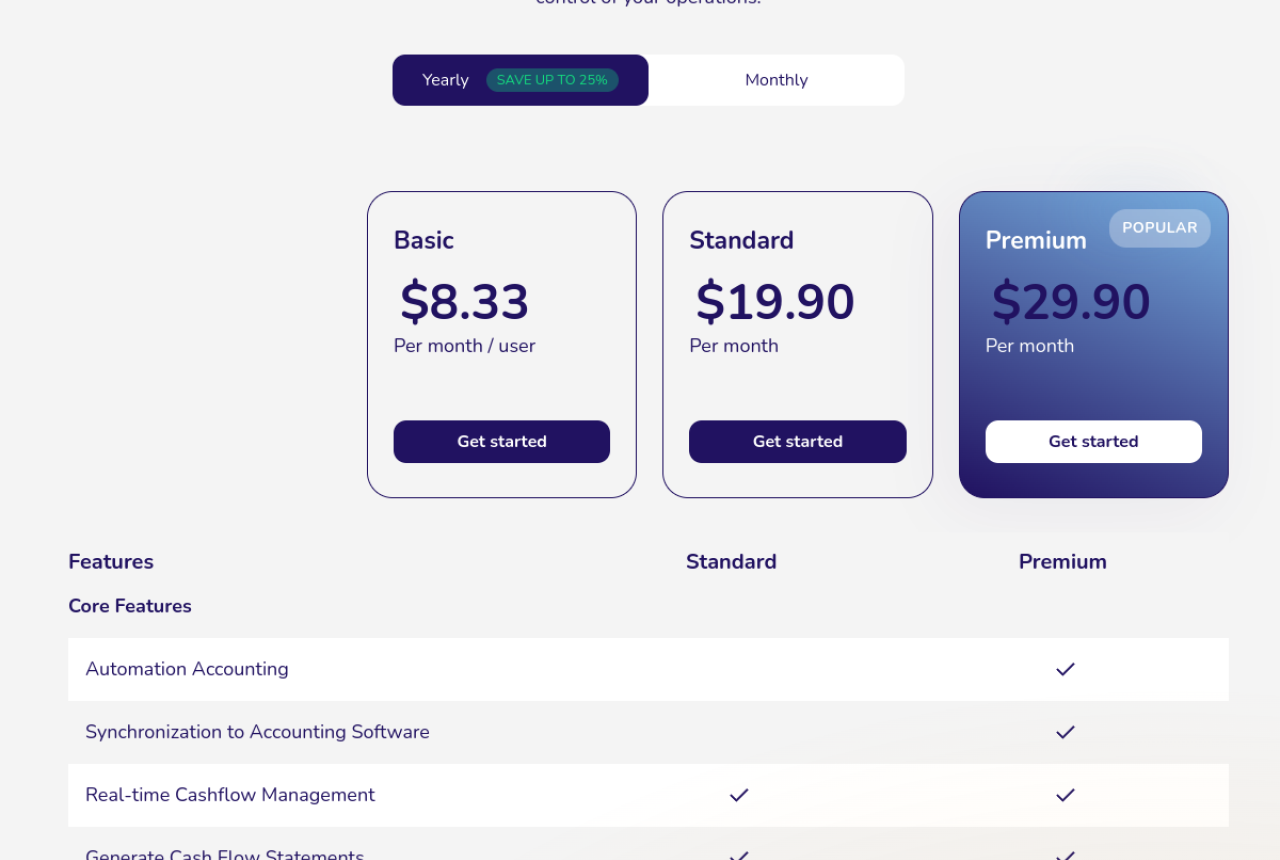
Task: Select Standard checkmark for Real-time Cashflow Management
Action: point(739,795)
